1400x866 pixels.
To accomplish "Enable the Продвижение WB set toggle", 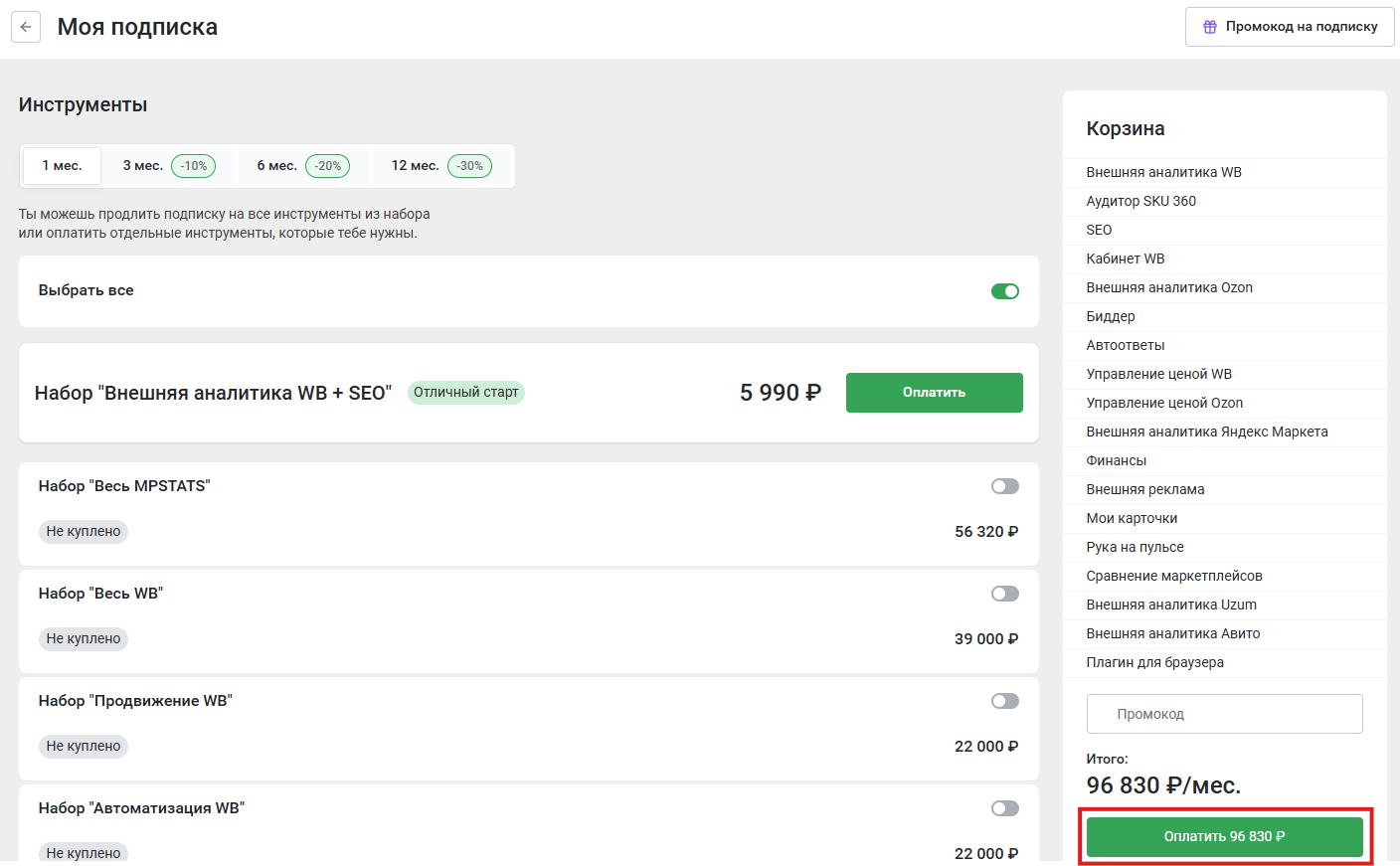I will coord(1005,701).
